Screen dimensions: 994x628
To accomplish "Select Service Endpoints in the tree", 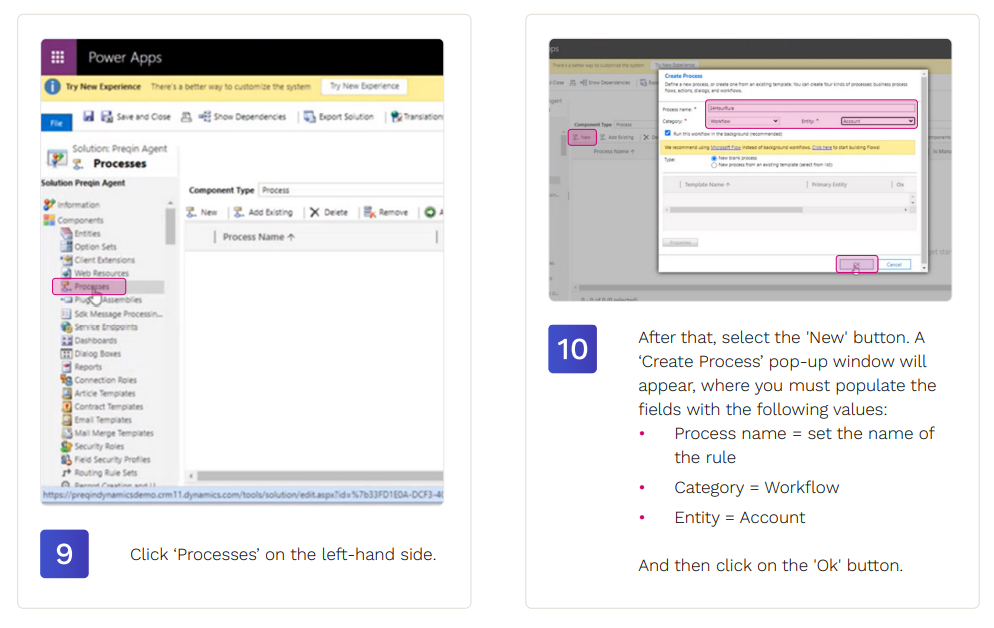I will pos(99,327).
